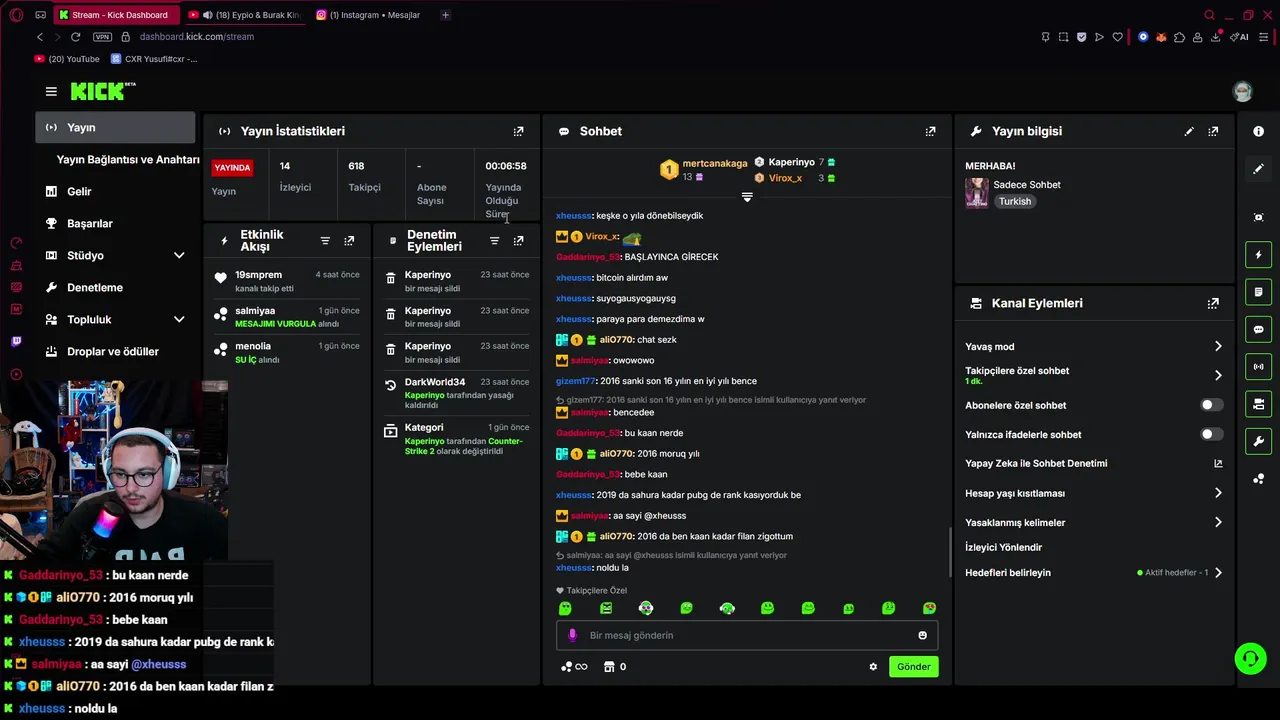
Task: Open the CXR Yusuf bookmark
Action: click(154, 59)
